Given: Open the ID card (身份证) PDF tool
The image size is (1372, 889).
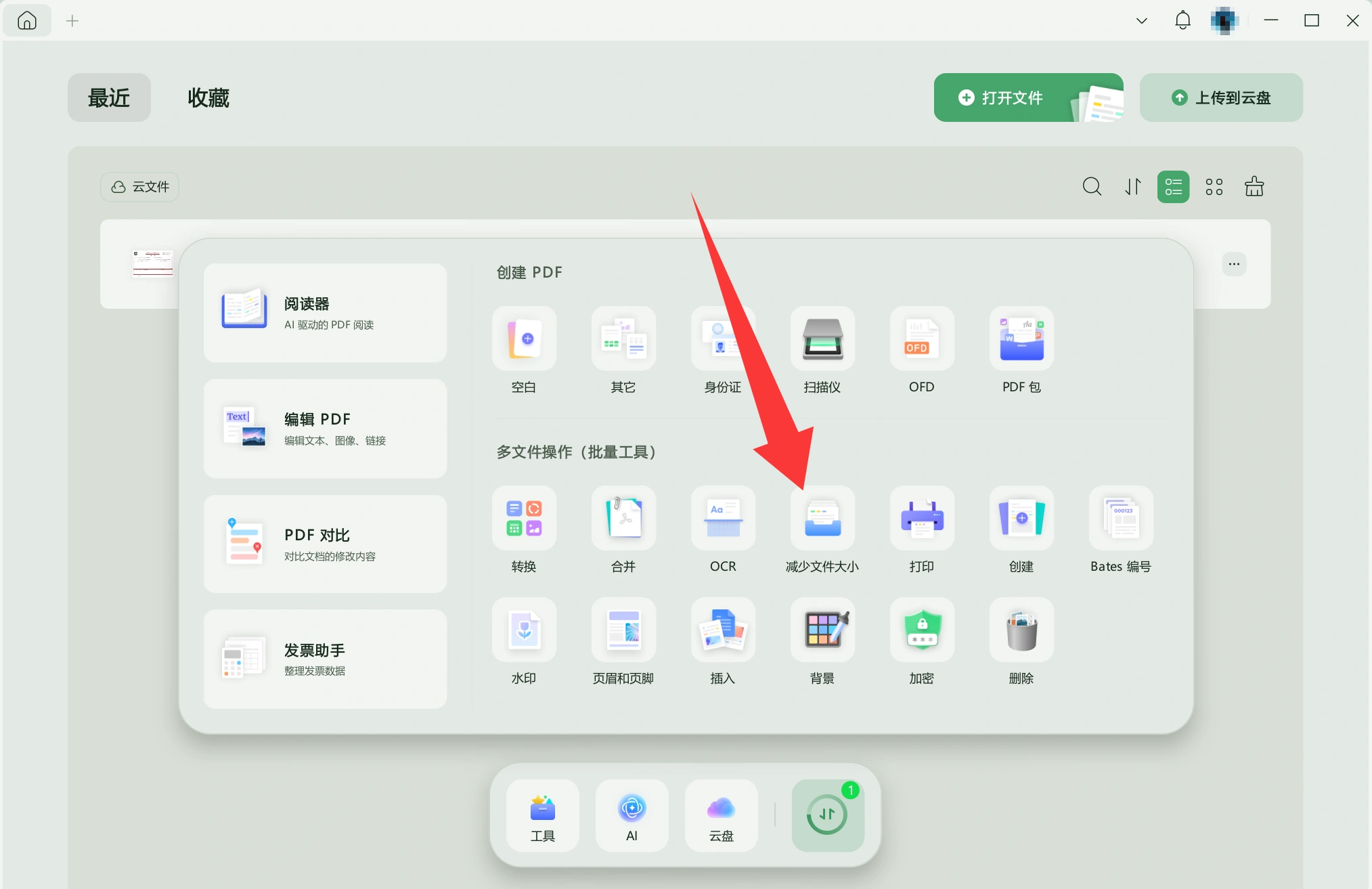Looking at the screenshot, I should tap(723, 339).
